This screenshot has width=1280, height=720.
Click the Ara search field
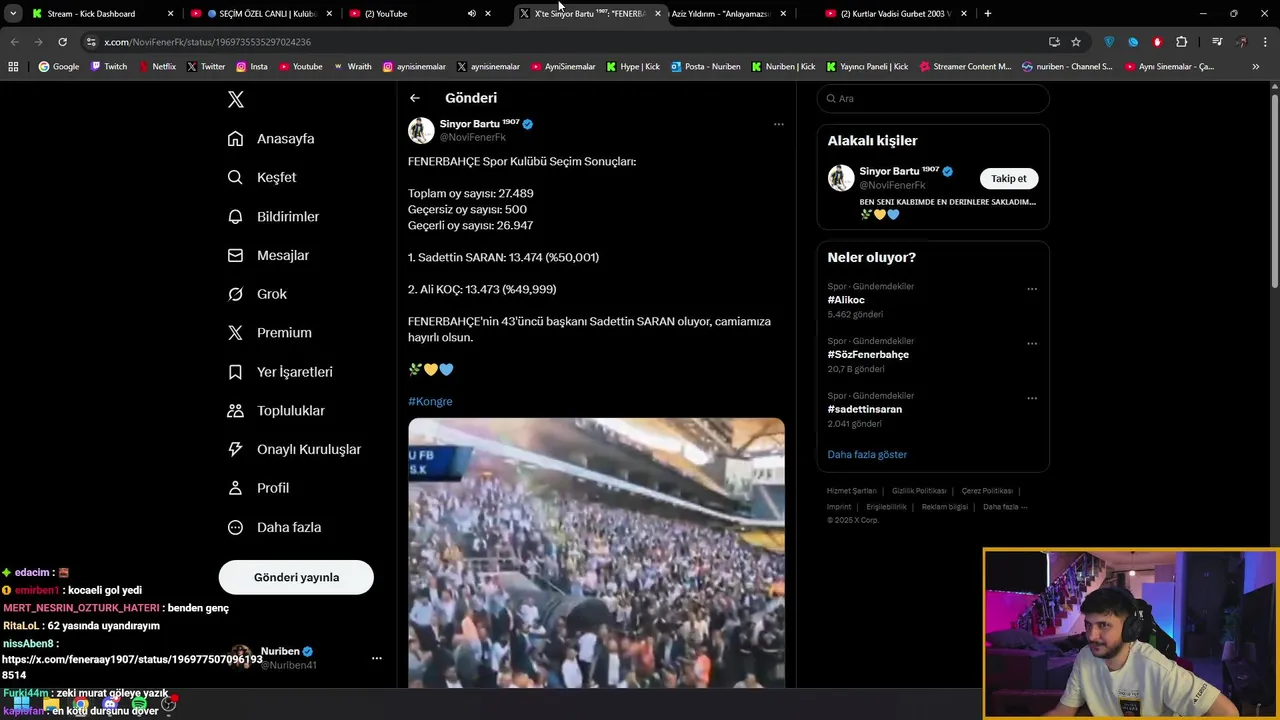tap(933, 99)
